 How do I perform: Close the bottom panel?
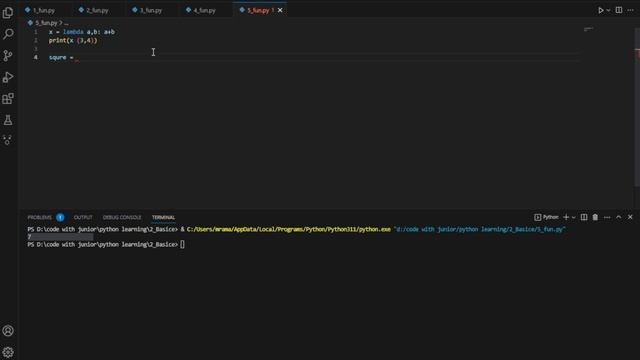coord(630,217)
